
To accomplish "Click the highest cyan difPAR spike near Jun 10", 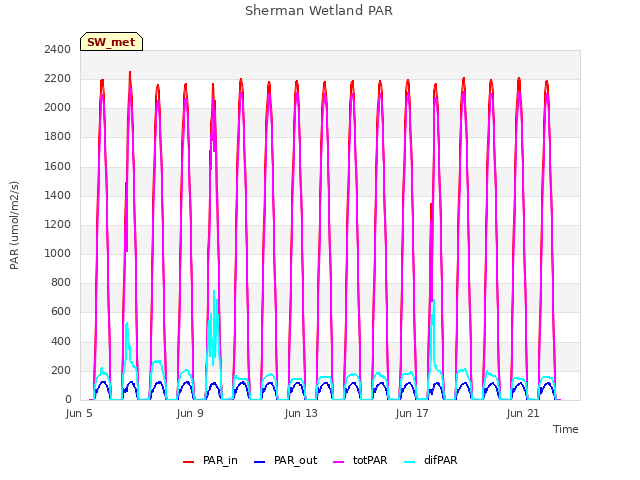I will (x=214, y=291).
